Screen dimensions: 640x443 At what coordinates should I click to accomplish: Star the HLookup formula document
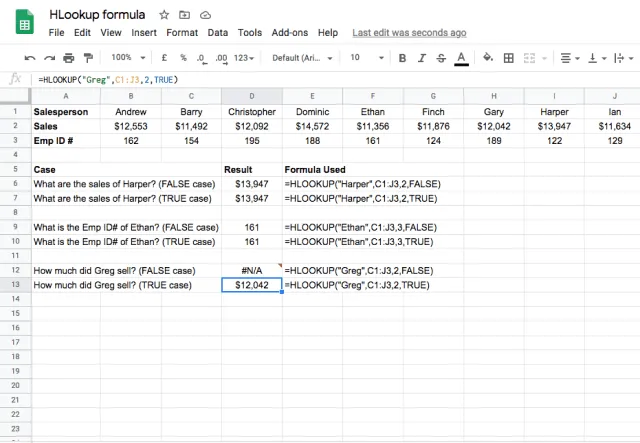[164, 15]
